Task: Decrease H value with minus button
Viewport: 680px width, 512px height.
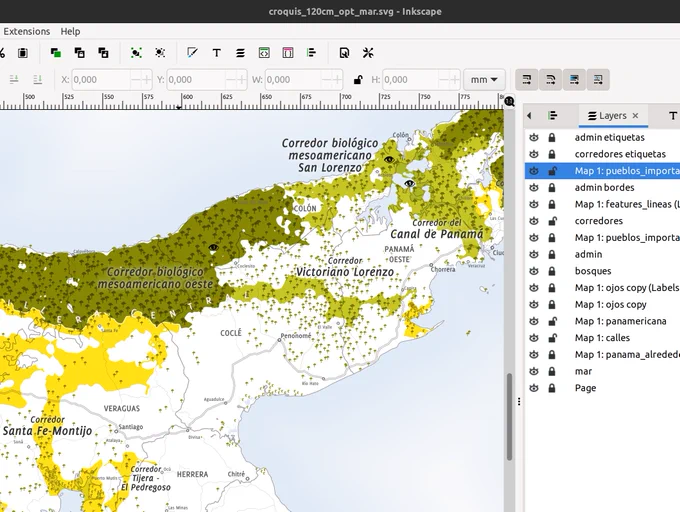Action: point(443,80)
